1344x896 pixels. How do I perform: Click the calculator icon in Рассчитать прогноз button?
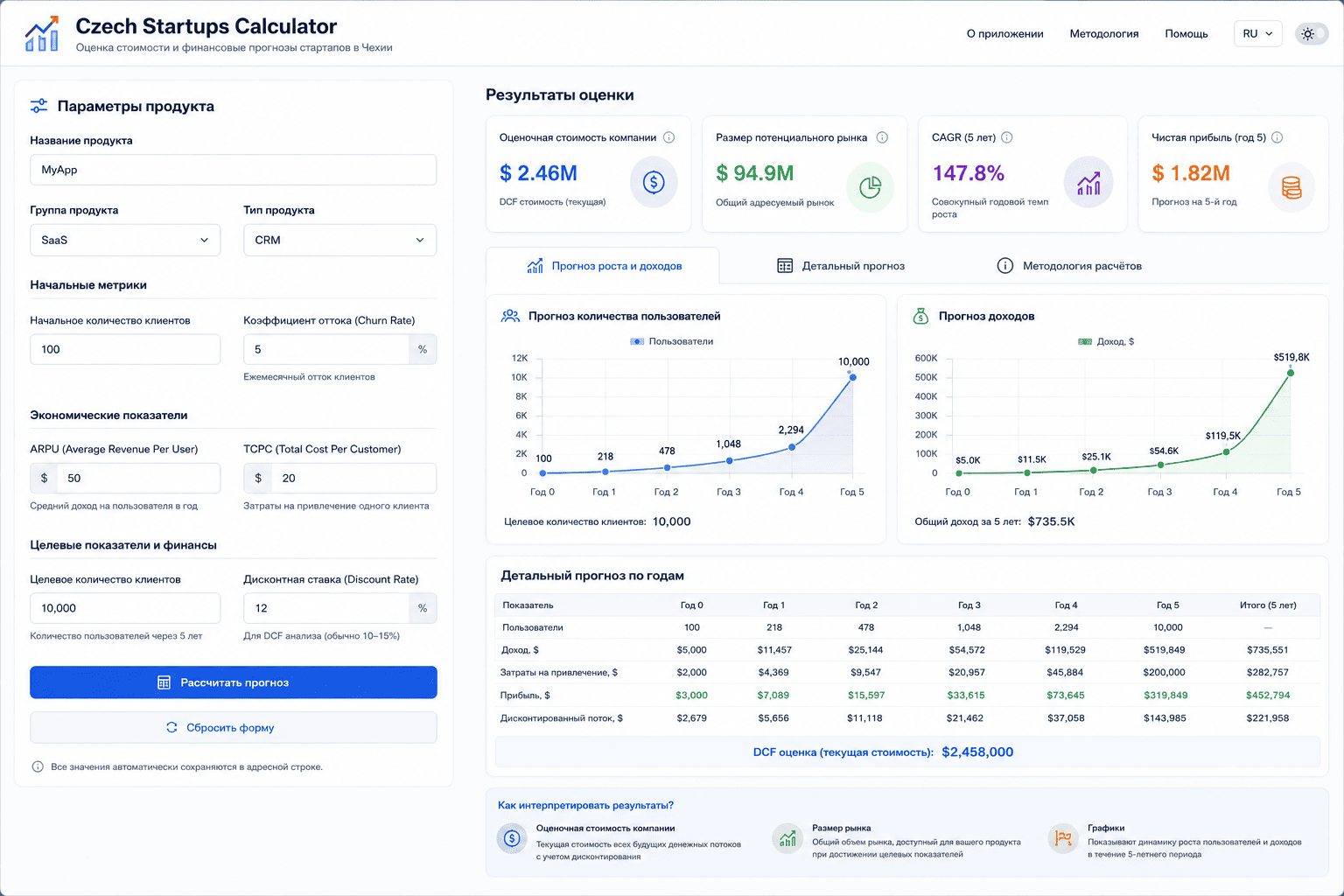pyautogui.click(x=164, y=682)
